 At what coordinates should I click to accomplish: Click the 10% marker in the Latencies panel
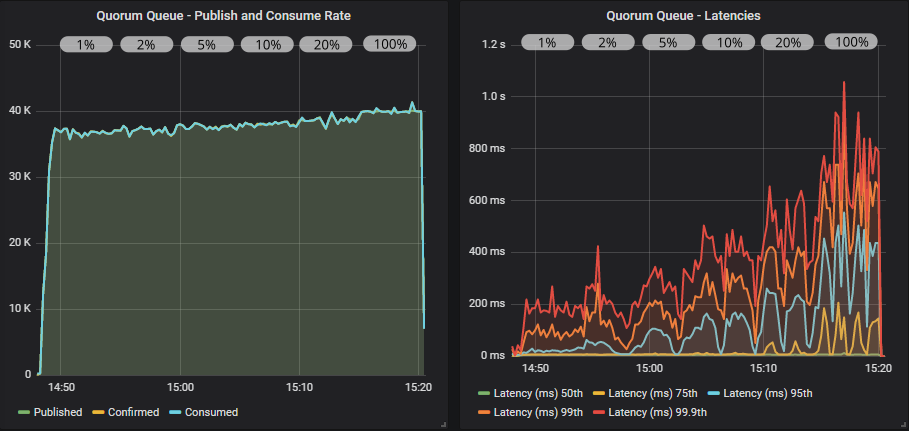tap(728, 42)
